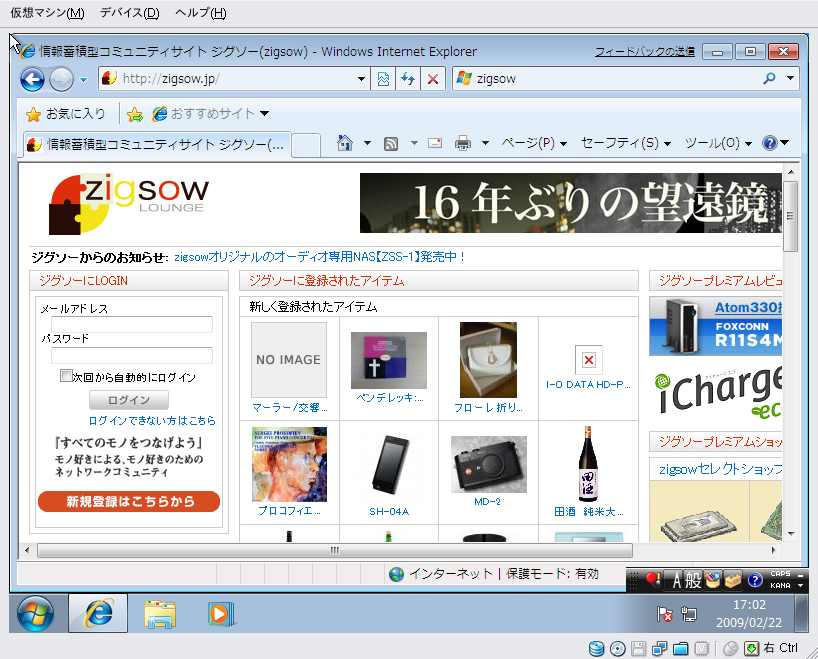The image size is (818, 659).
Task: Click the horizontal scrollbar thumb
Action: click(334, 550)
